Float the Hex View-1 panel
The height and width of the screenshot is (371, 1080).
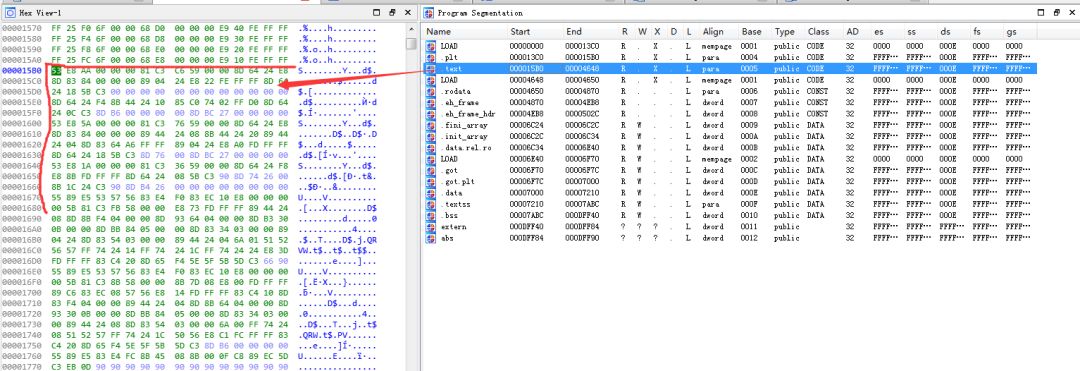tap(392, 12)
